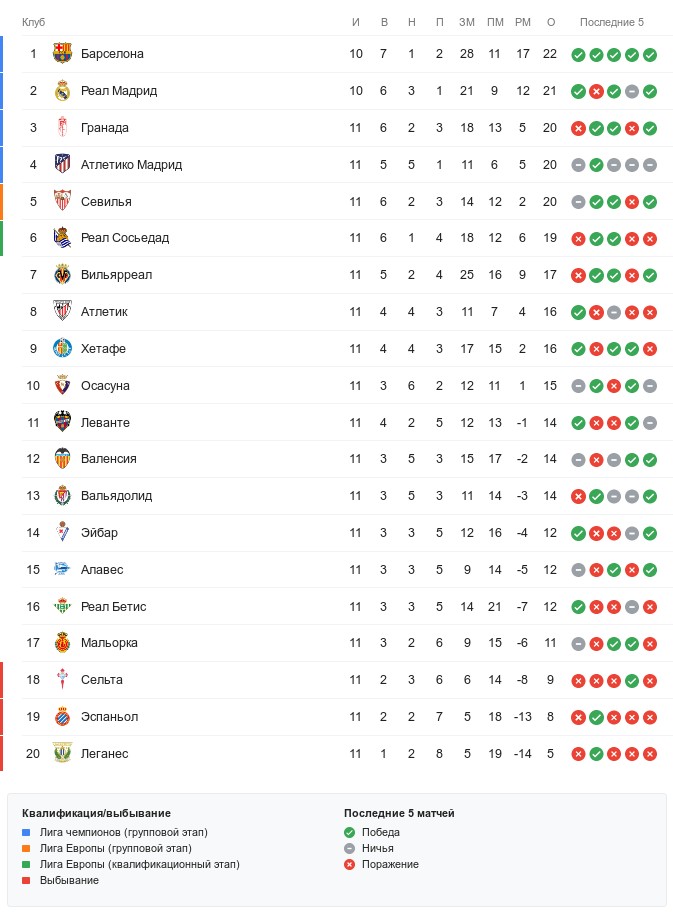
Task: Click Leganés' first of last five results
Action: (x=578, y=754)
